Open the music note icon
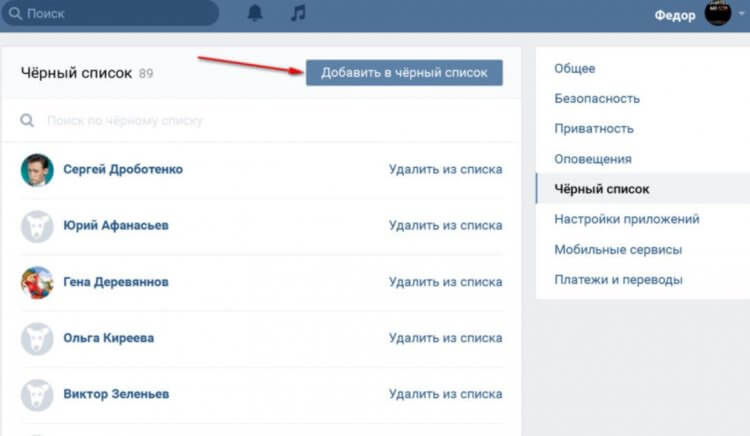Screen dimensions: 750x436 point(298,13)
